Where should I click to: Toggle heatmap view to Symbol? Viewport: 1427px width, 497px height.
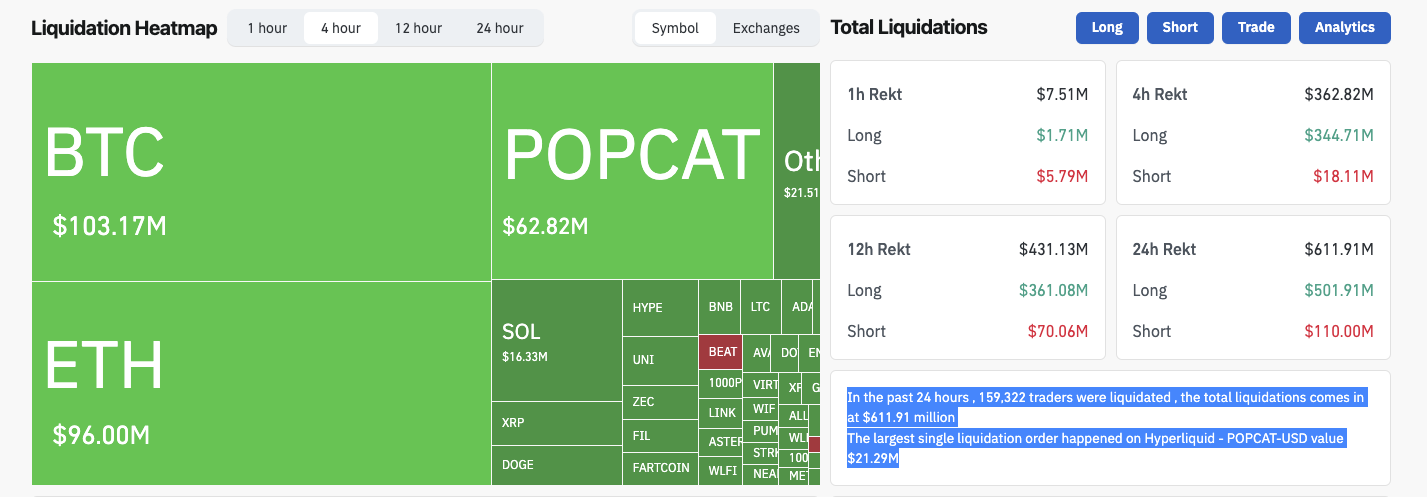pos(675,28)
